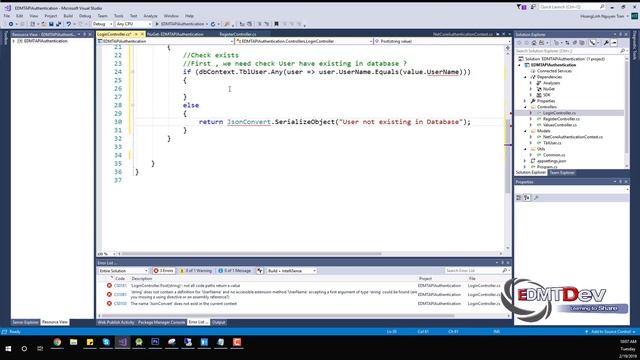Open the Post(string value) member dropdown
The width and height of the screenshot is (640, 360).
tap(442, 41)
